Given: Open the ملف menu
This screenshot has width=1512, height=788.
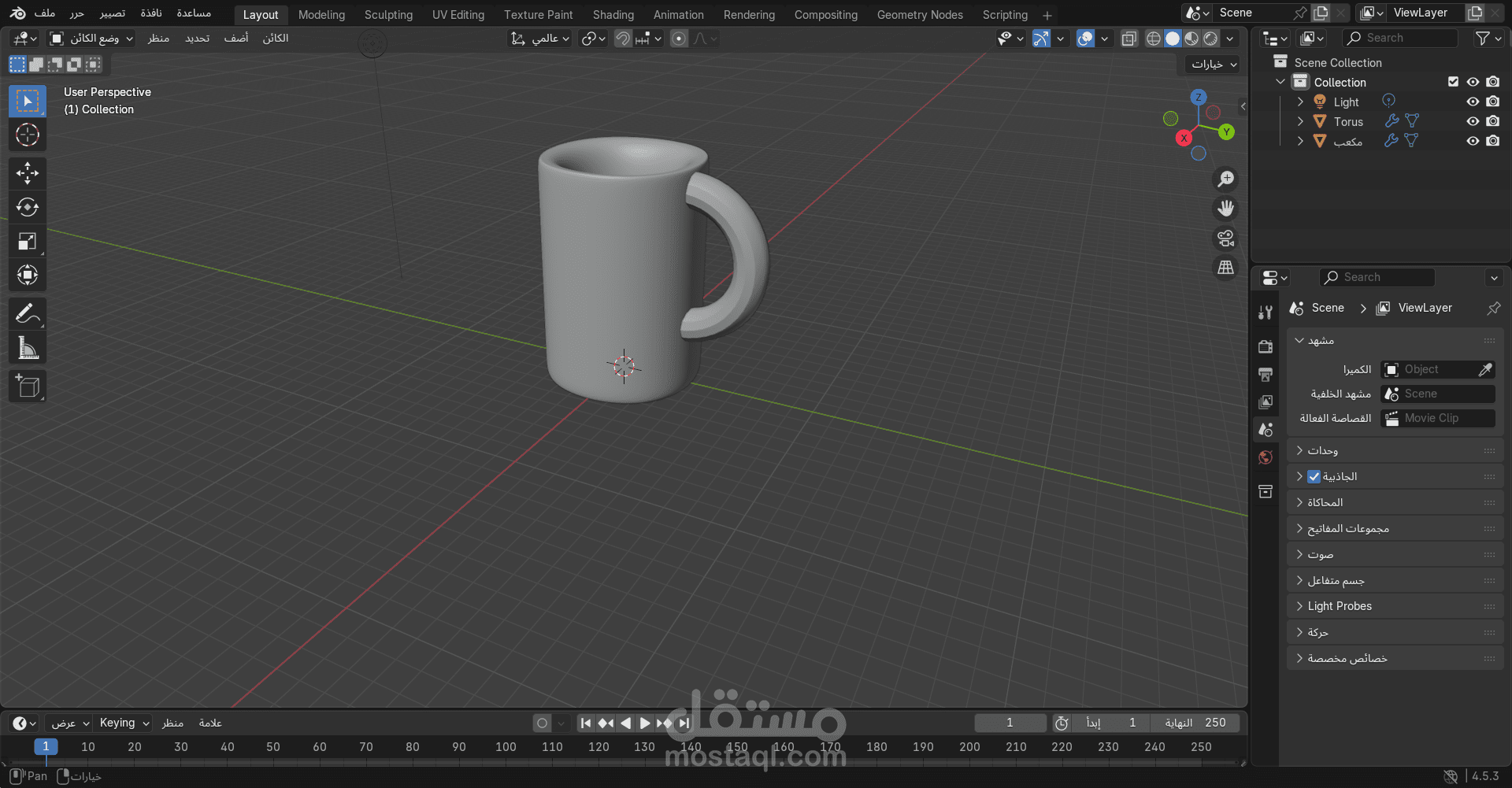Looking at the screenshot, I should [45, 13].
